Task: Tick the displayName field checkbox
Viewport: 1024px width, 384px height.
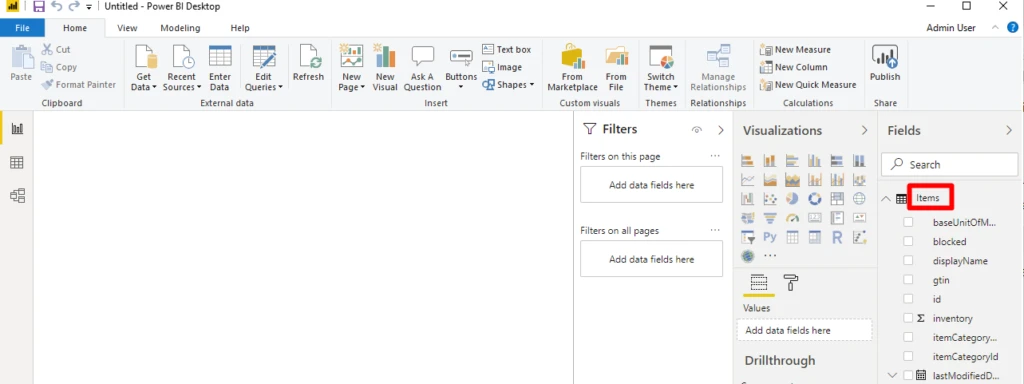Action: (x=908, y=261)
